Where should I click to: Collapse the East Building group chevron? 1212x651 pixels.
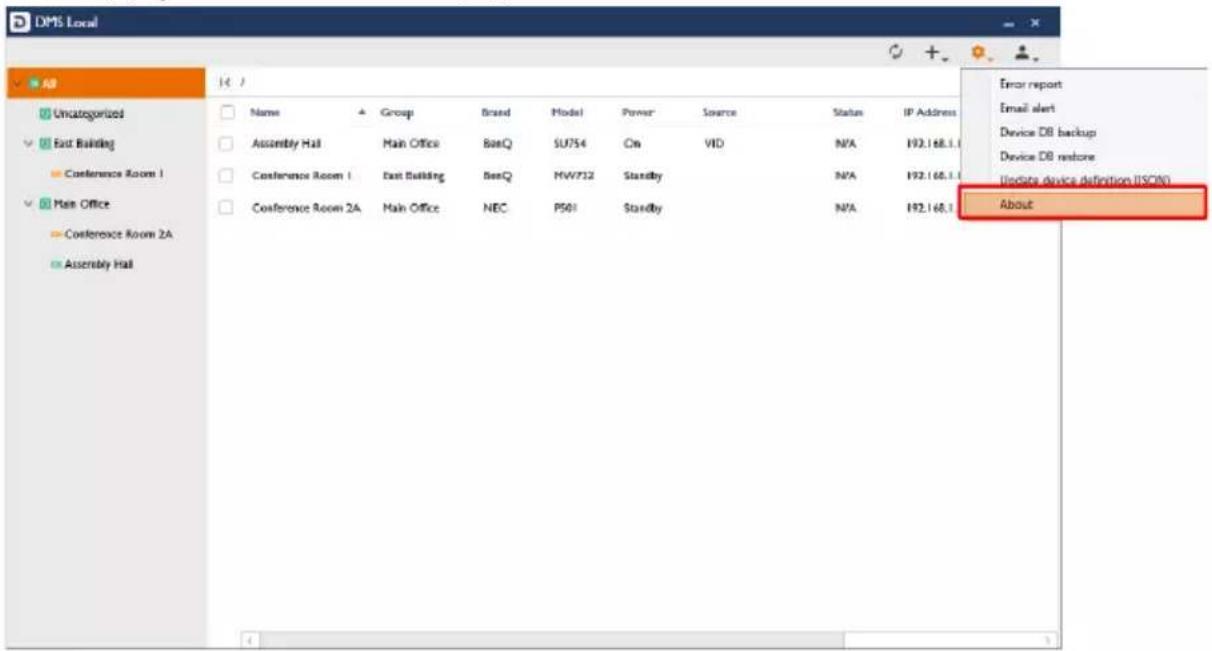pyautogui.click(x=29, y=144)
